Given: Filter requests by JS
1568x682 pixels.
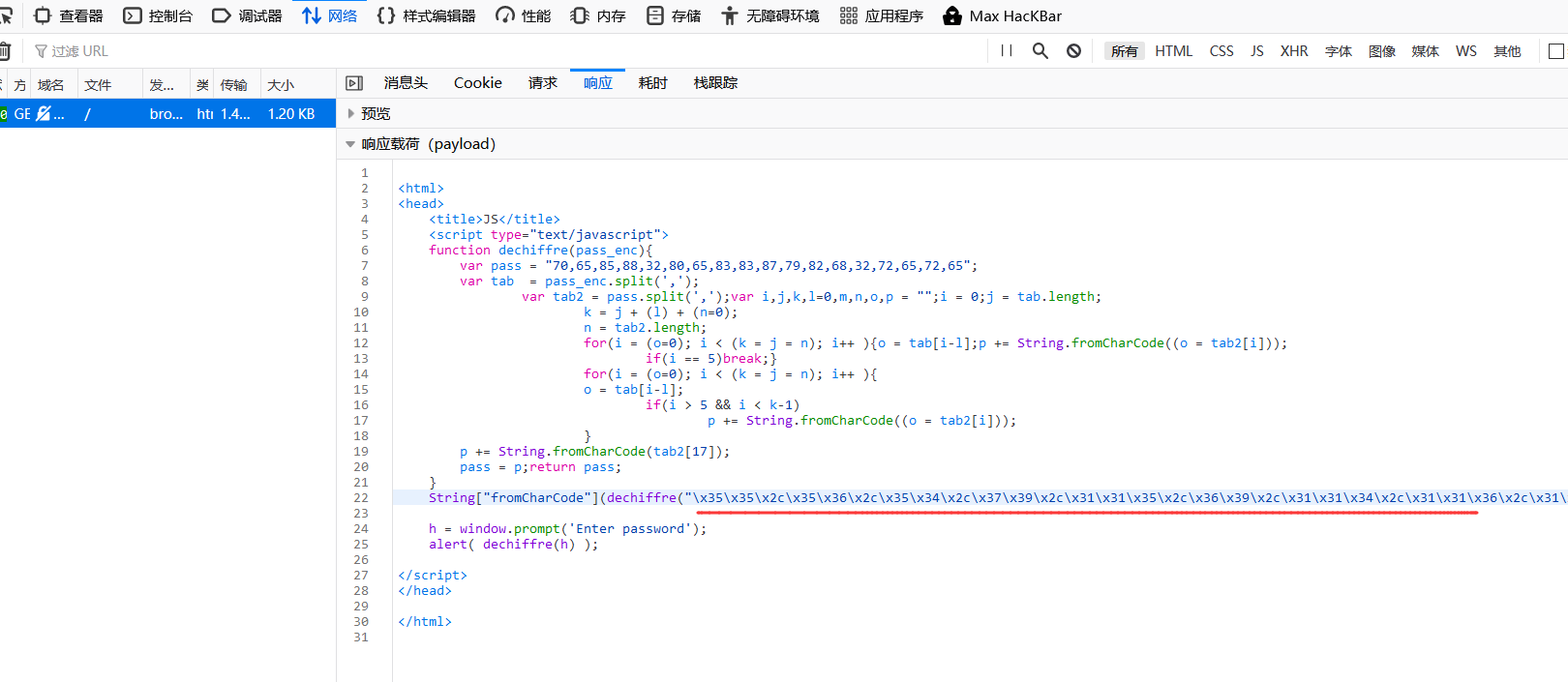Looking at the screenshot, I should coord(1257,51).
